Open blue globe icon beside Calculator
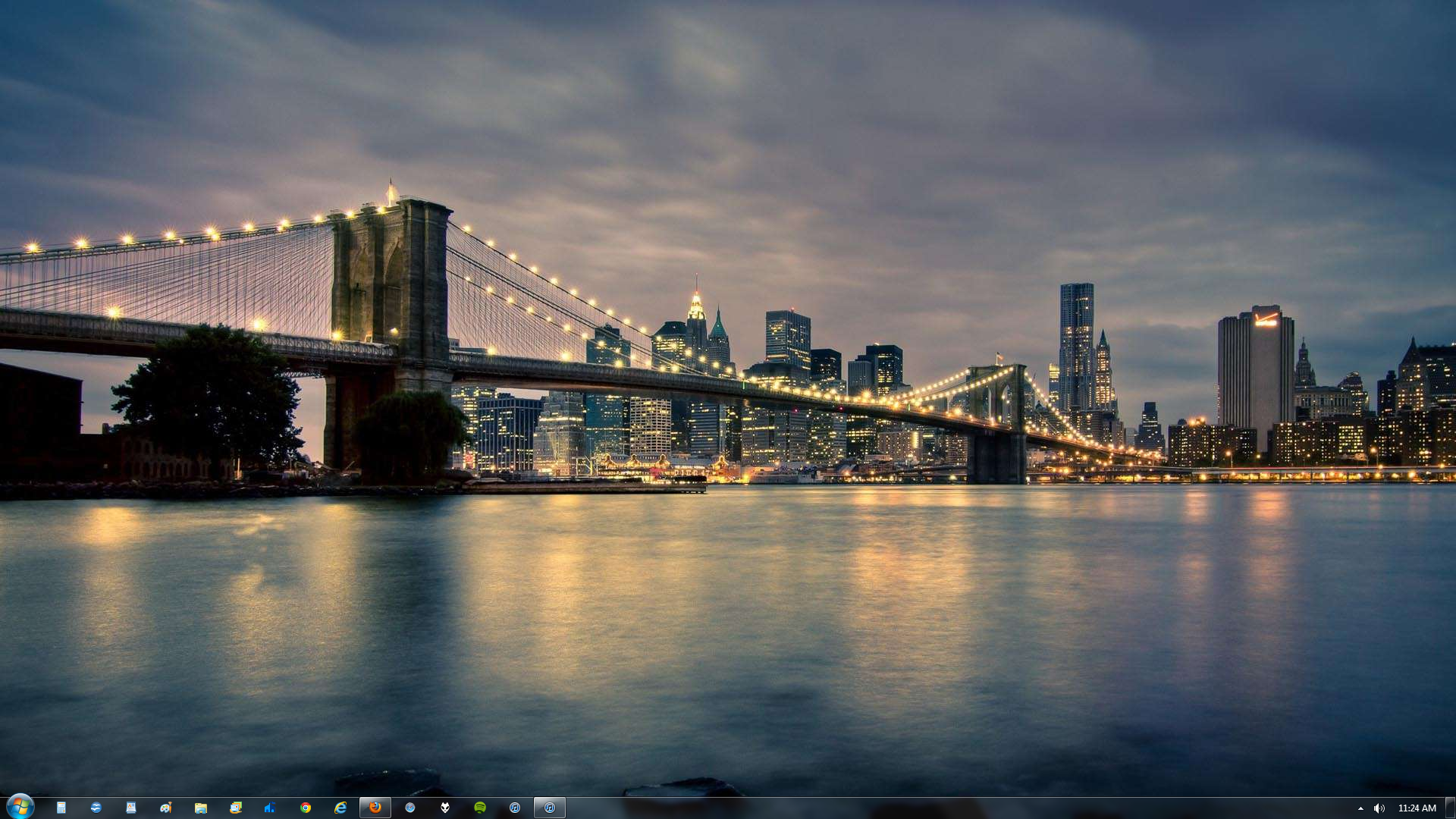Image resolution: width=1456 pixels, height=819 pixels. [96, 808]
